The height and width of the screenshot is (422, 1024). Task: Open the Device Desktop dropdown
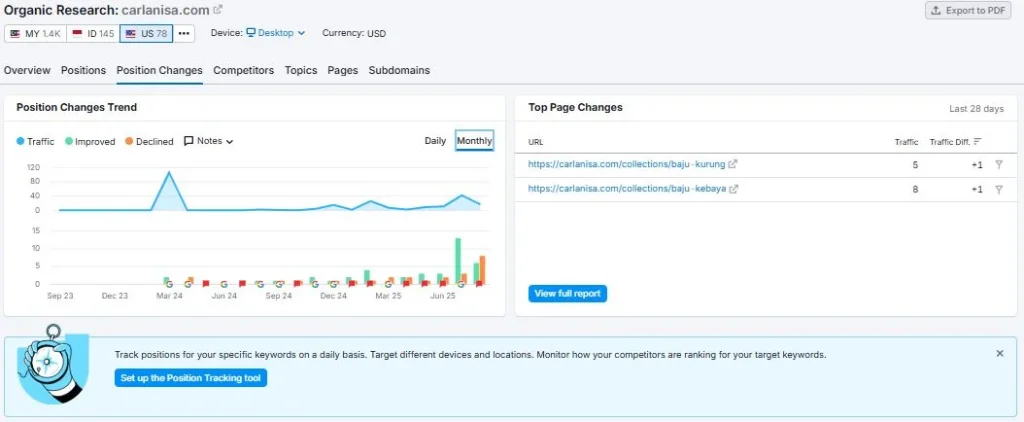[276, 33]
